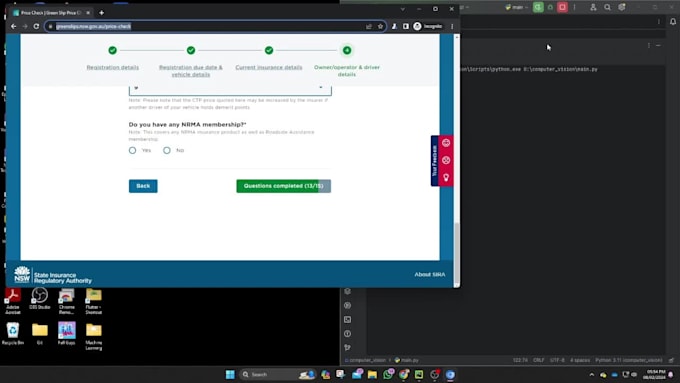The height and width of the screenshot is (383, 680).
Task: Hide the PyCharm Run tool window
Action: (x=658, y=46)
